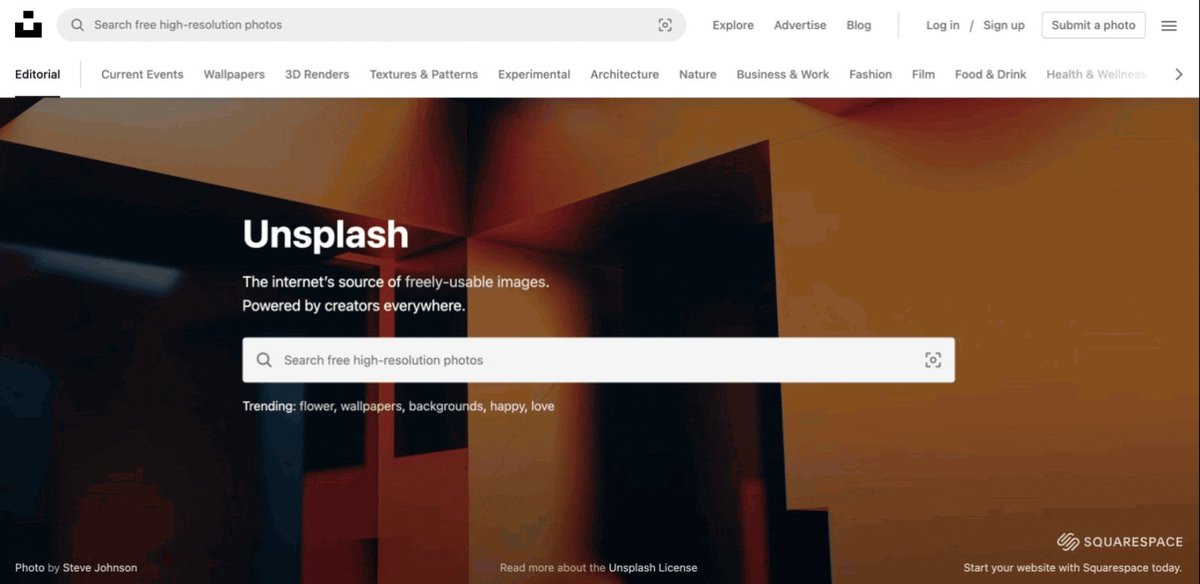Image resolution: width=1200 pixels, height=584 pixels.
Task: Click trending term happy
Action: click(x=507, y=406)
